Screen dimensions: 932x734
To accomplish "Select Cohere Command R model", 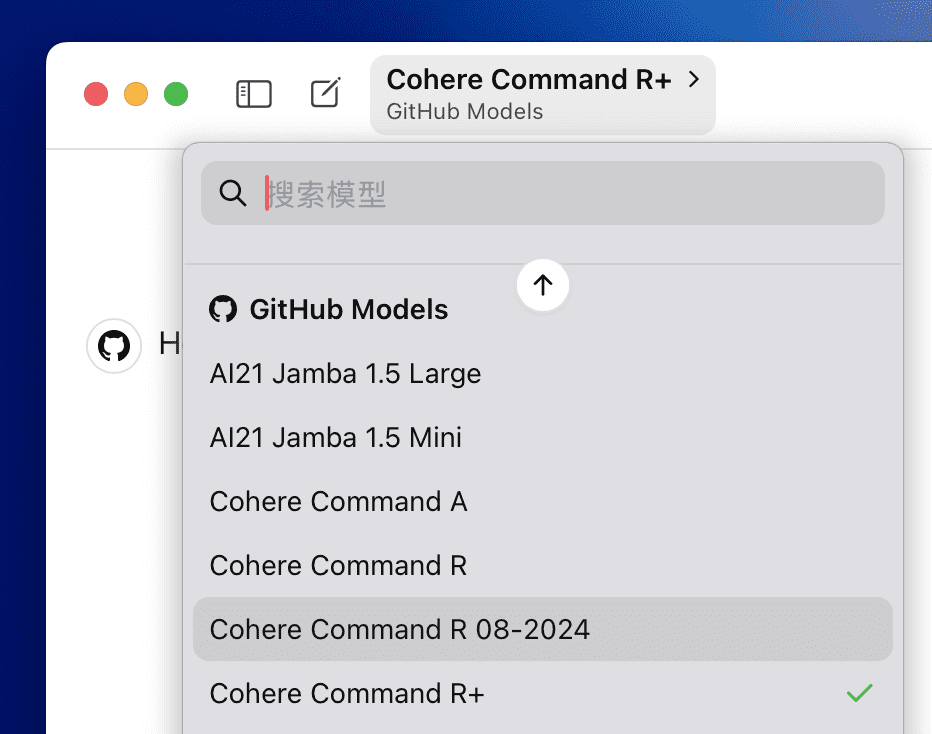I will pyautogui.click(x=543, y=566).
